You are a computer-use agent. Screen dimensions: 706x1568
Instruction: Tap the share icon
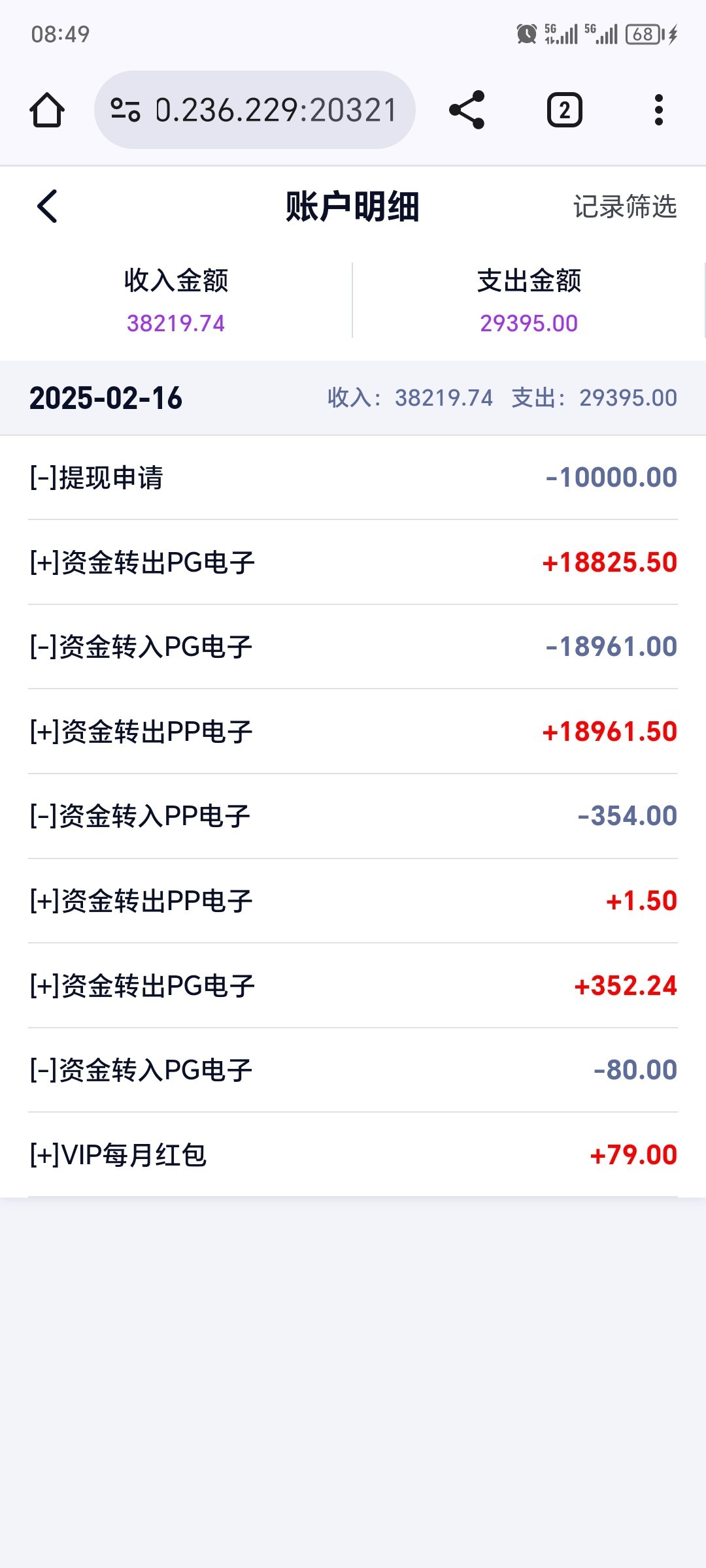click(x=467, y=110)
